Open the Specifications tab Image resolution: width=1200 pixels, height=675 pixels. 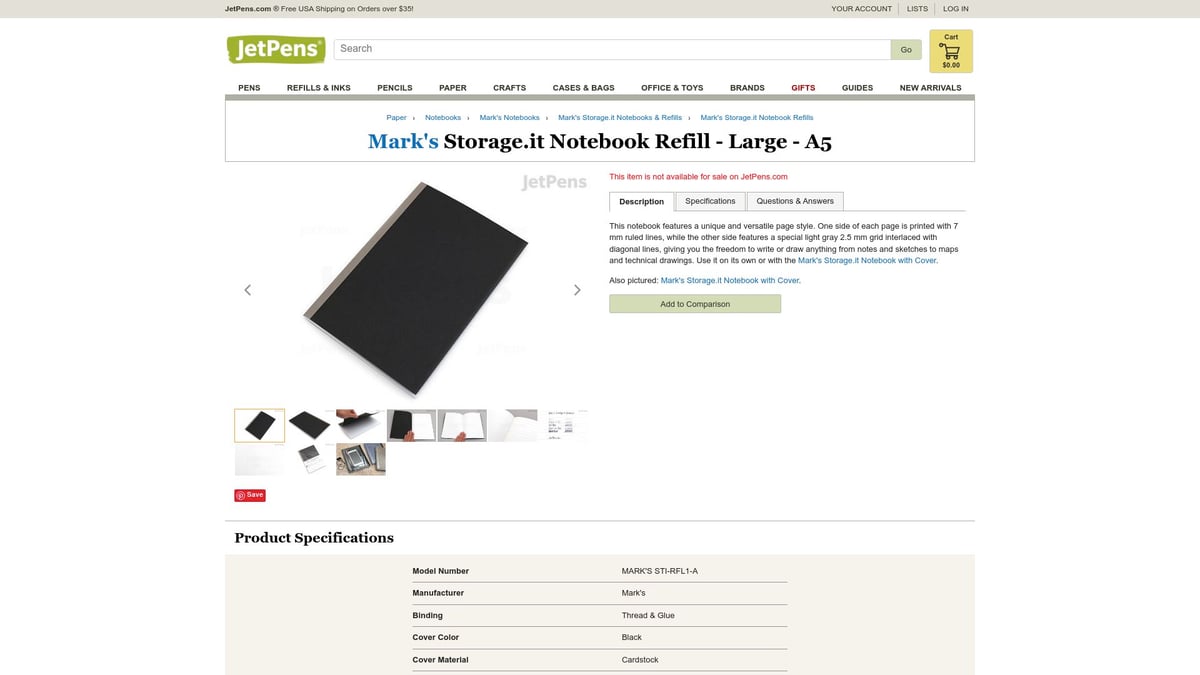(710, 201)
